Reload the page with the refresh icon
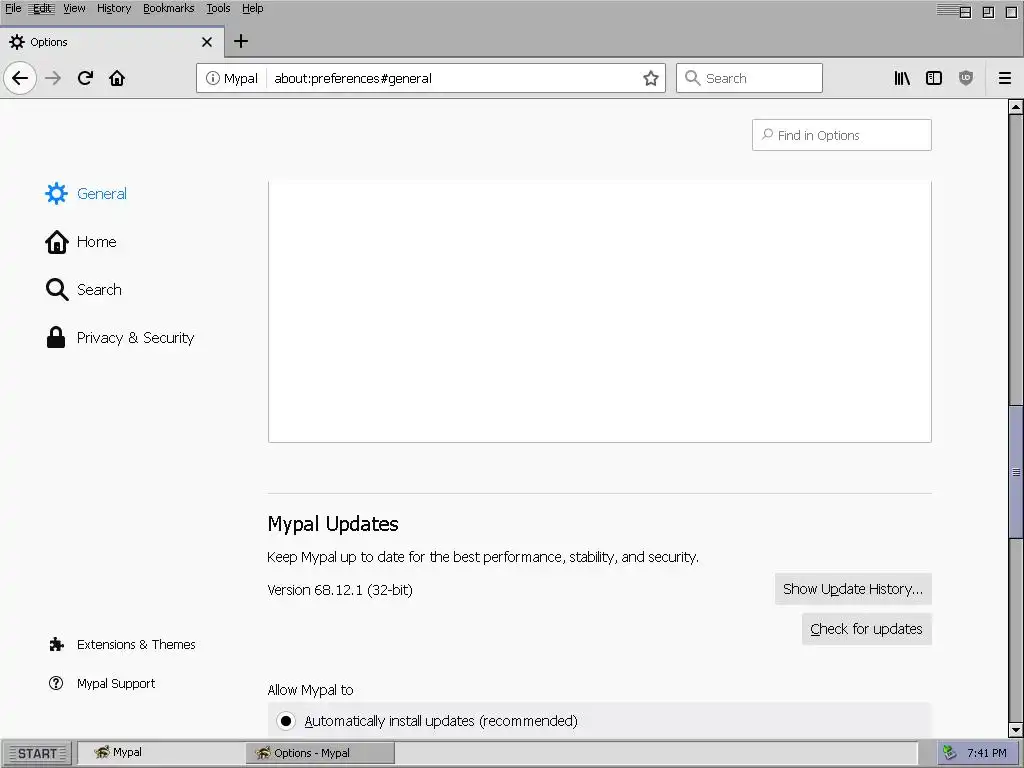The height and width of the screenshot is (768, 1024). tap(85, 78)
